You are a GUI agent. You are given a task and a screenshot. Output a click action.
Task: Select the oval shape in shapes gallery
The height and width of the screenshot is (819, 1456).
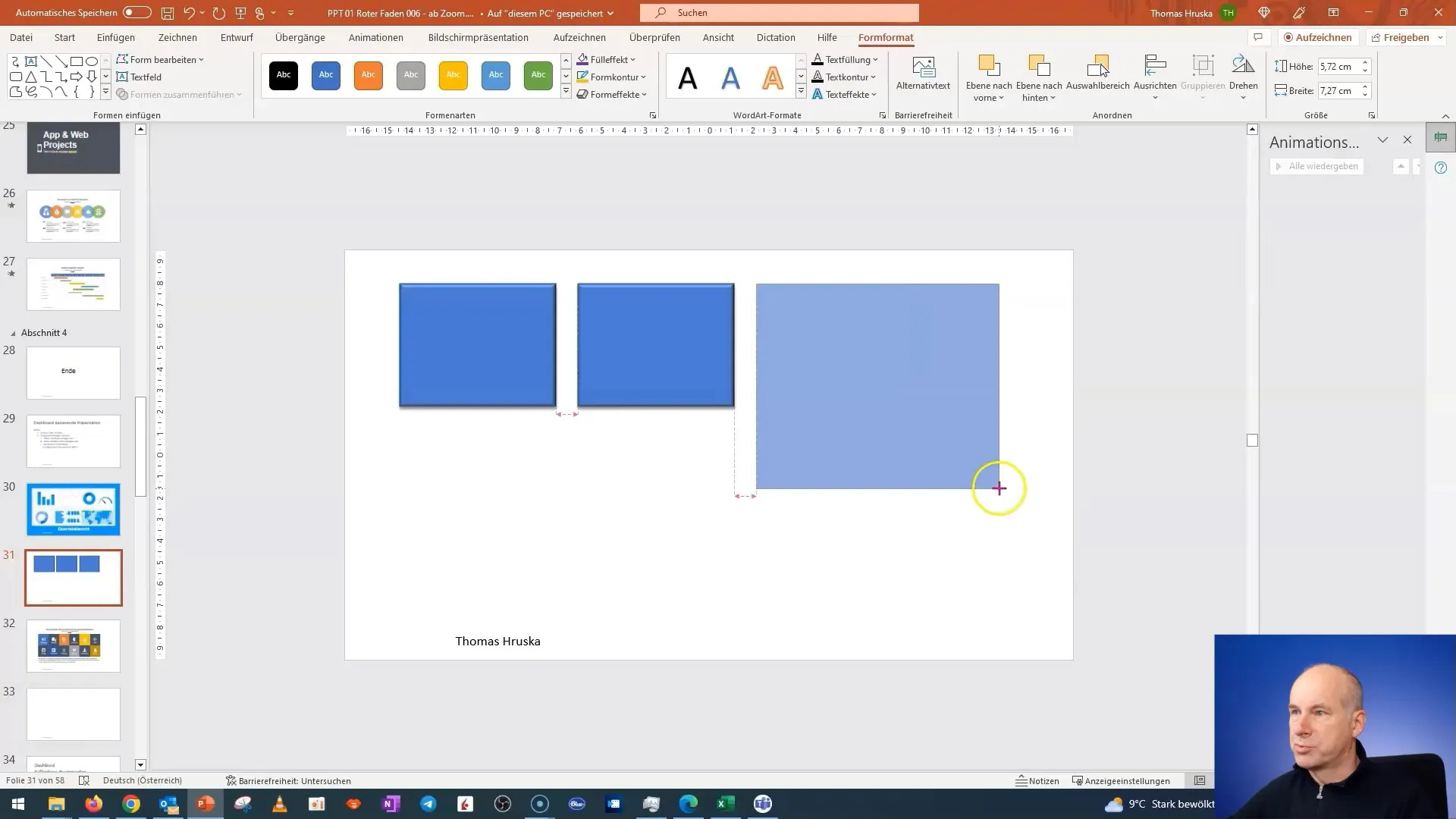coord(92,61)
